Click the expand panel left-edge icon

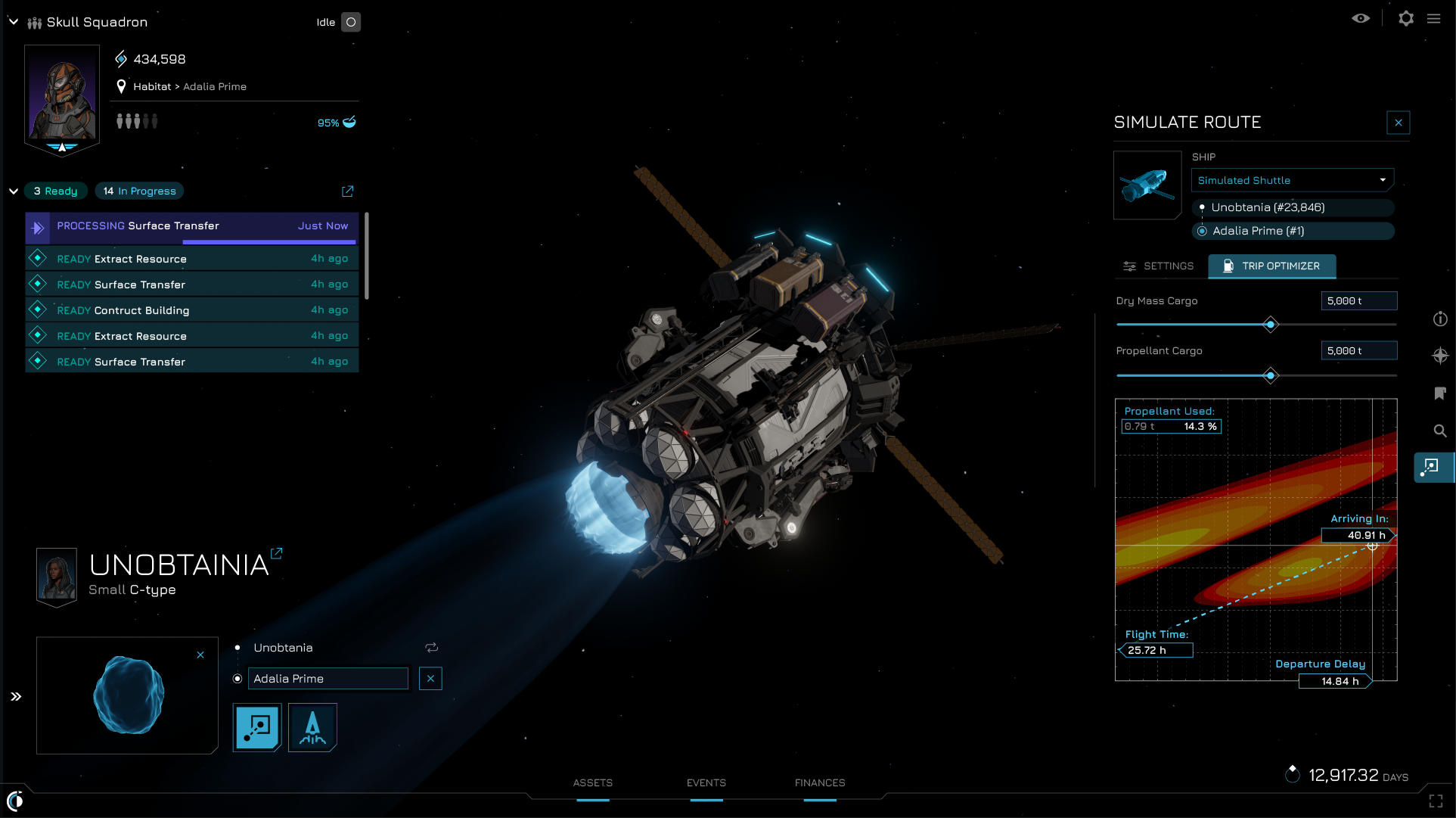click(x=15, y=697)
